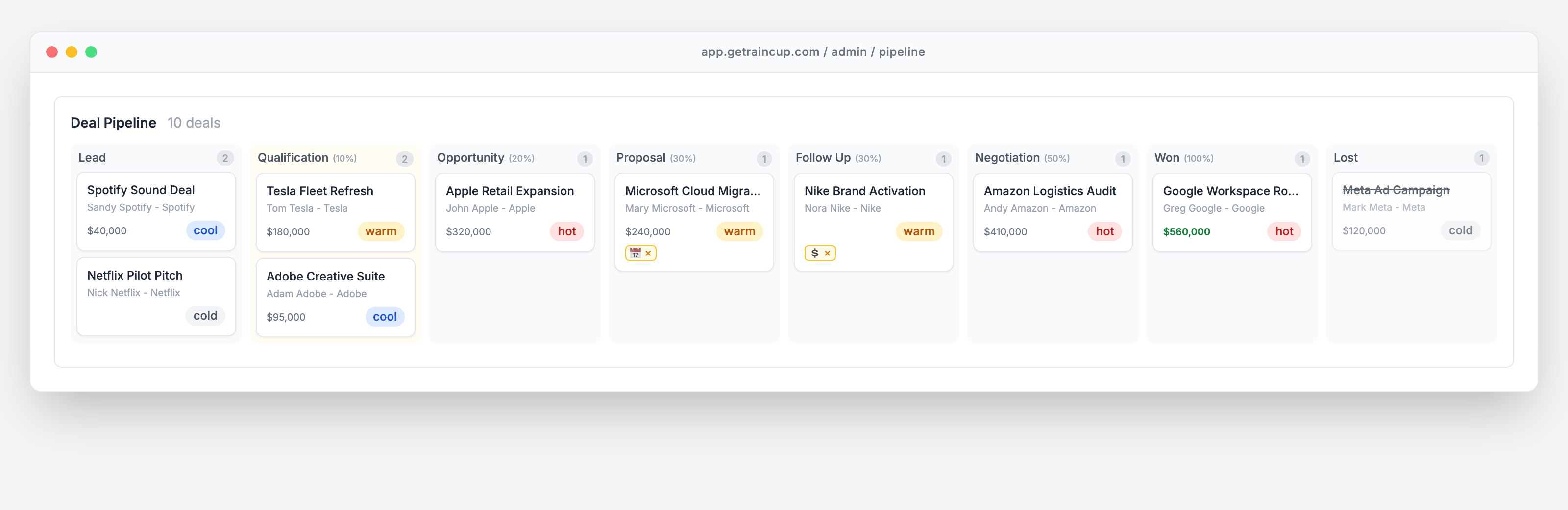Click the hot tag on Apple Retail Expansion
1568x510 pixels.
[567, 231]
